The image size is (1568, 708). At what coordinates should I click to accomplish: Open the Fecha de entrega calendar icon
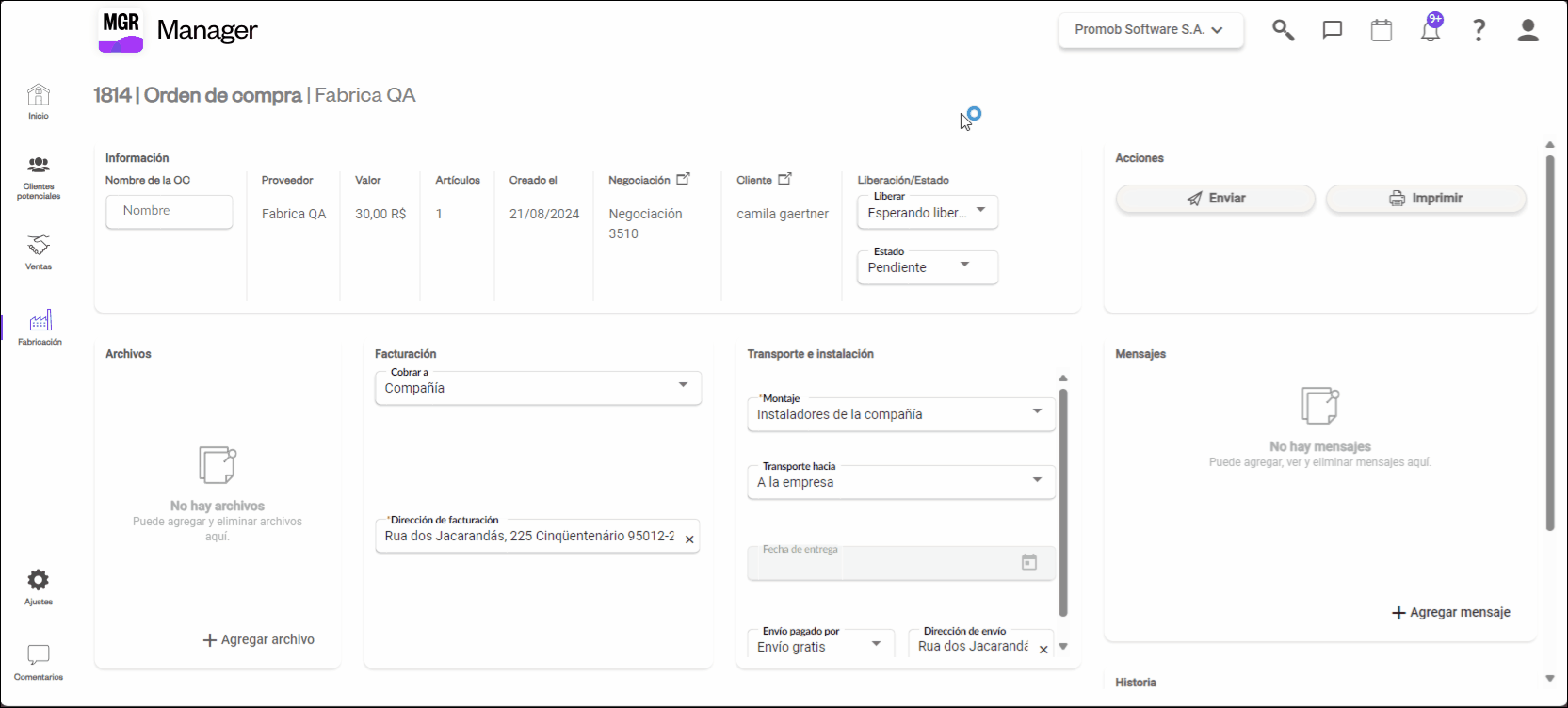coord(1029,562)
